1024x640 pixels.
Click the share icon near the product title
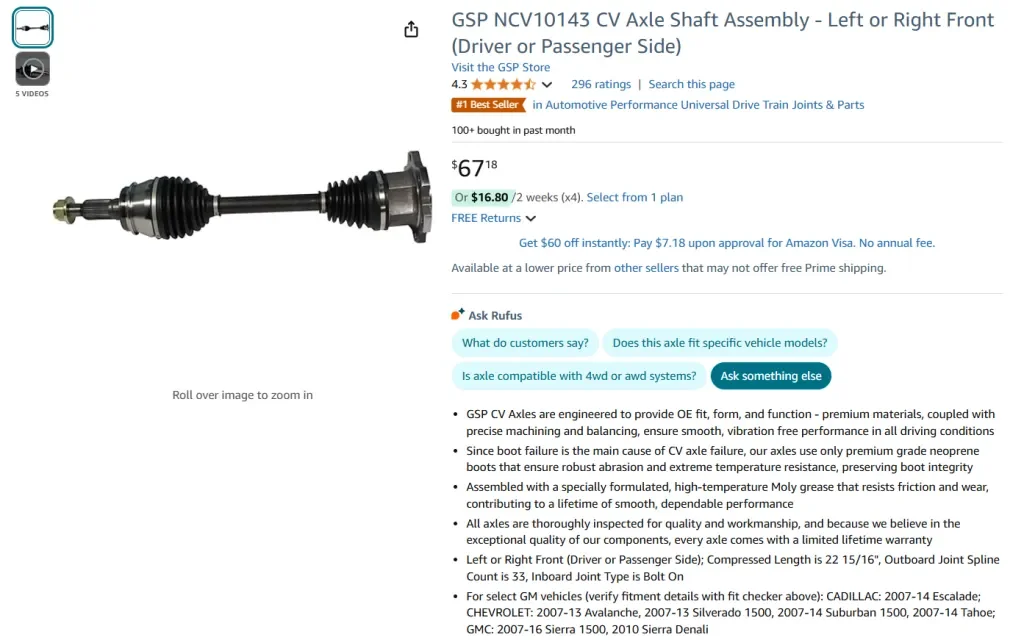[x=411, y=29]
